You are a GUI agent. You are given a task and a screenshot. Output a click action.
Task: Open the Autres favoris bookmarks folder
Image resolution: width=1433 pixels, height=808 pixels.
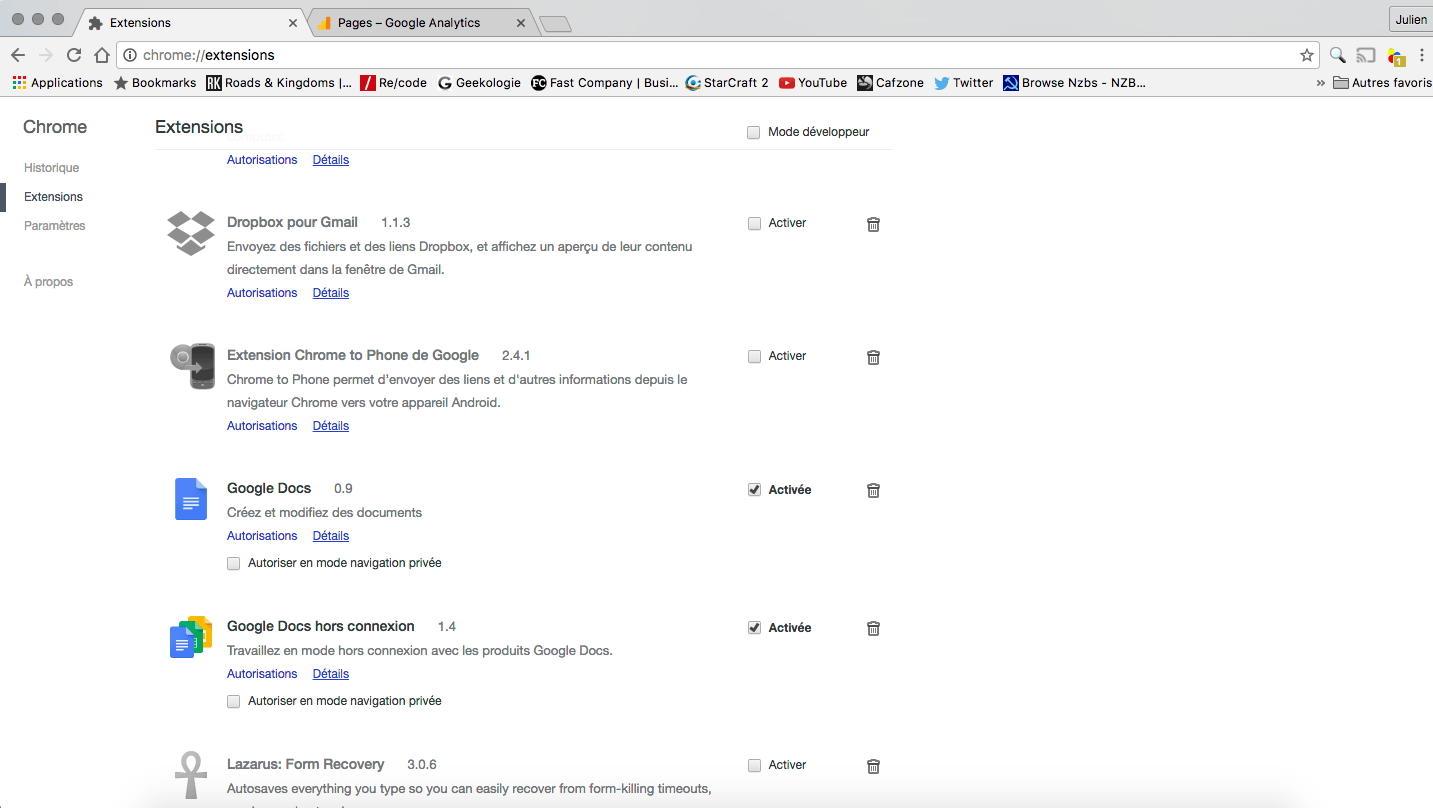pyautogui.click(x=1383, y=83)
